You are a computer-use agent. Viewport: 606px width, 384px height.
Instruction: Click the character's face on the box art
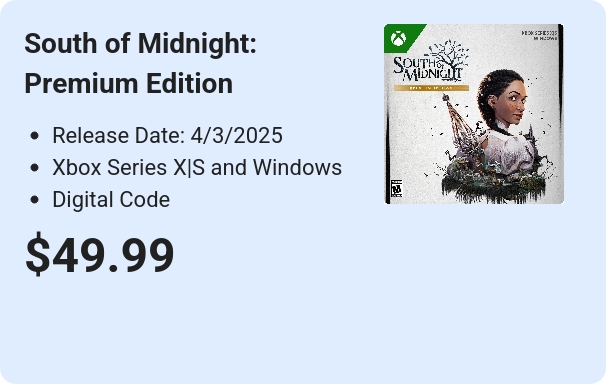click(513, 104)
